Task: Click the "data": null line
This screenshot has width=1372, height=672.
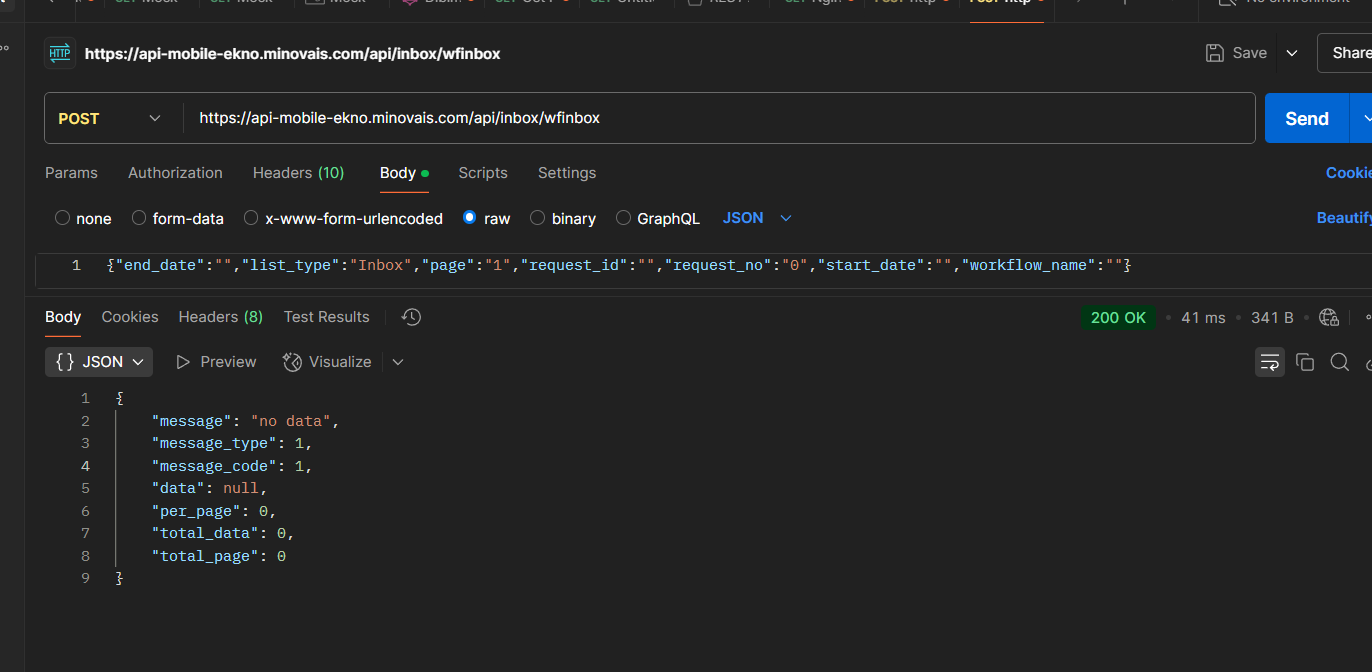Action: coord(210,488)
